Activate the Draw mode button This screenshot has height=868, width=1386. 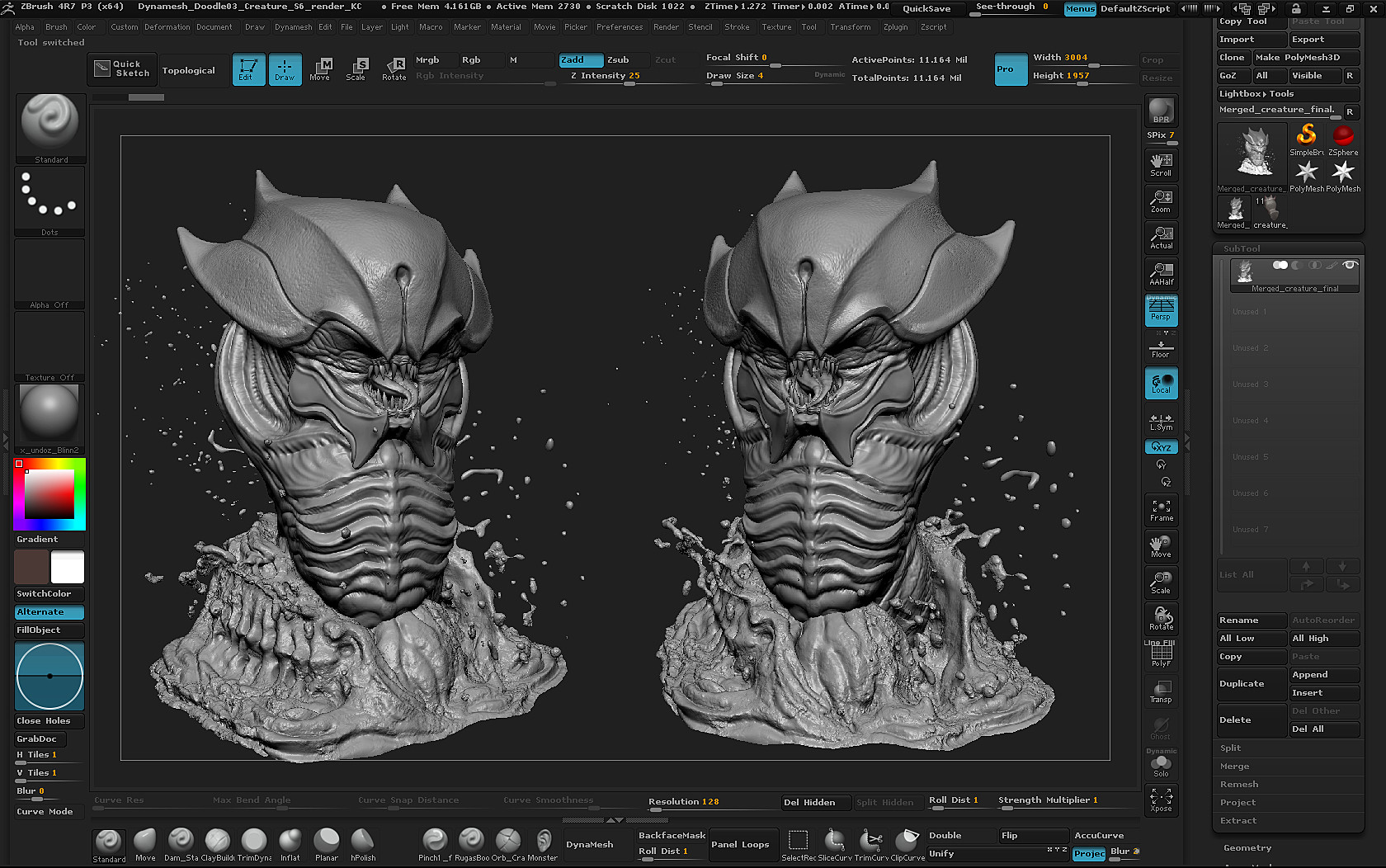point(285,69)
